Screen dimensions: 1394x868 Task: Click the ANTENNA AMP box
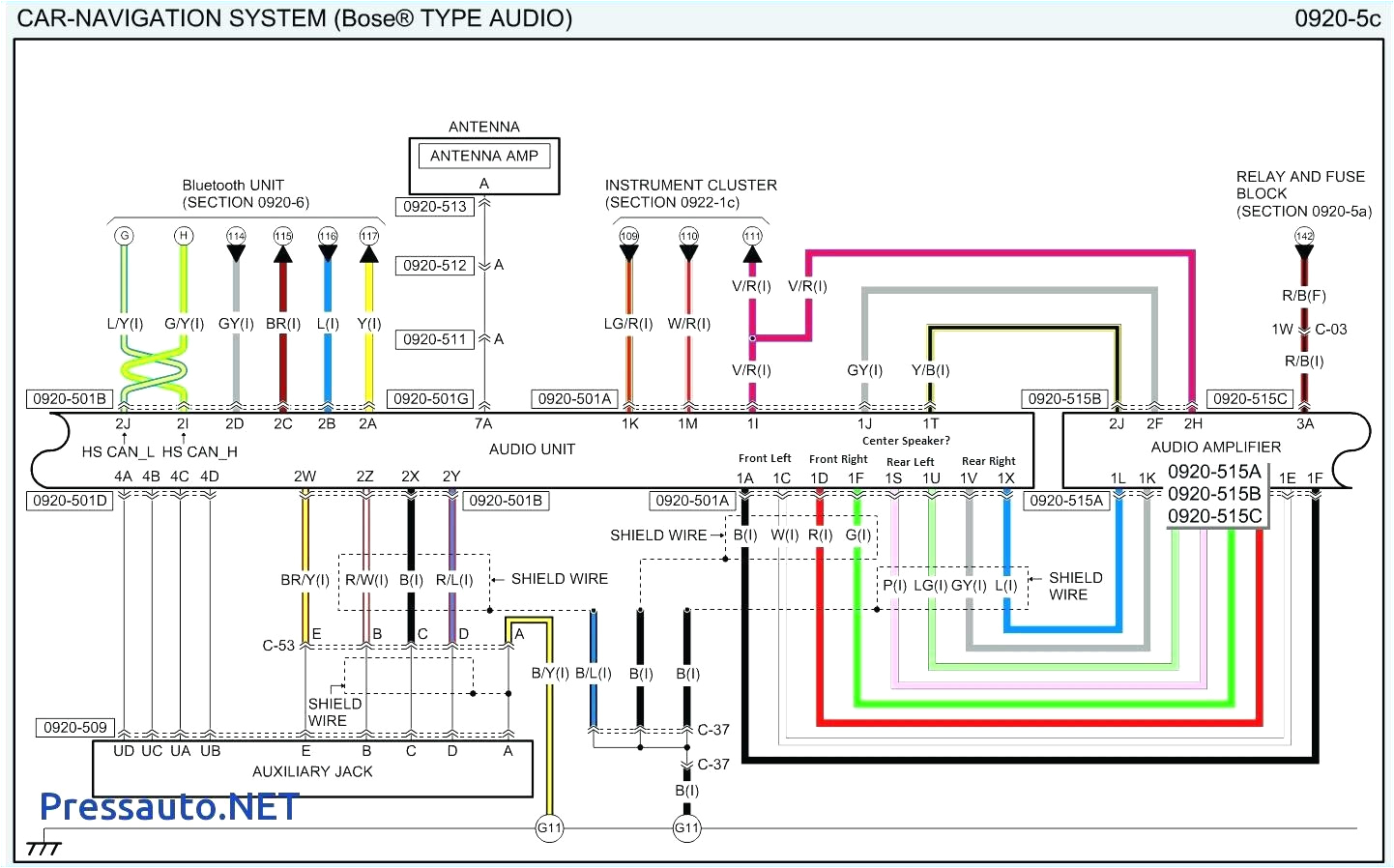[x=484, y=156]
